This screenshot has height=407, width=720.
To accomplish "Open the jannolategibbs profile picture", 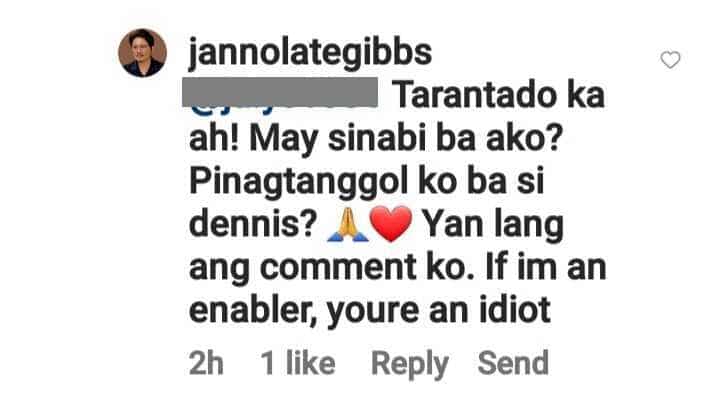I will click(142, 53).
